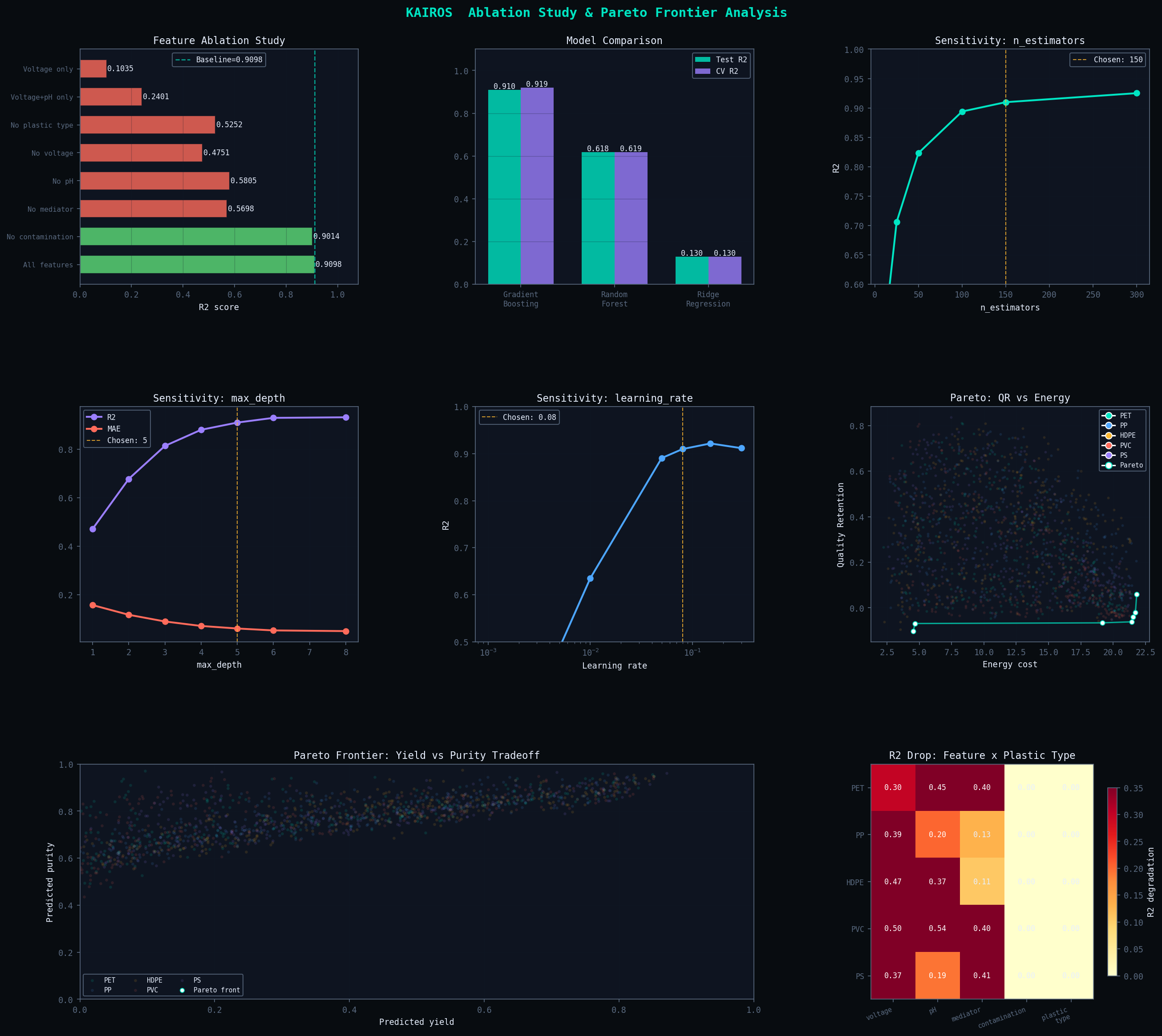Click the PET-voltage heatmap cell showing 0.30
The width and height of the screenshot is (1162, 1036).
893,788
